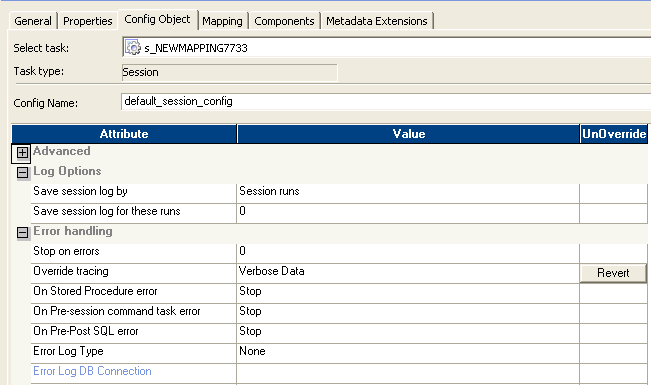Click the Error Log DB Connection link

pos(92,371)
